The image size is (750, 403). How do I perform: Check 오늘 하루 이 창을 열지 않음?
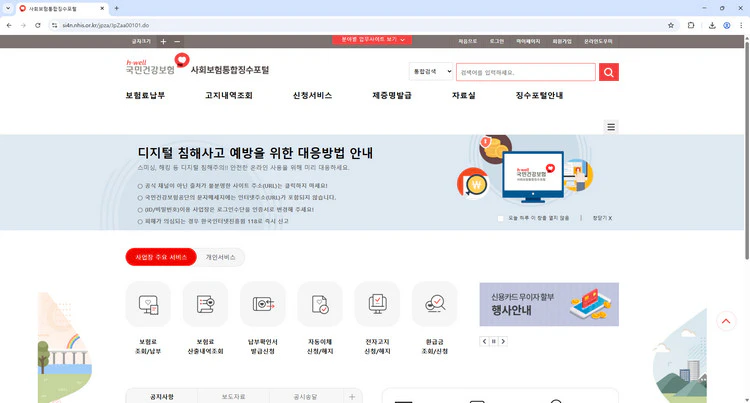(502, 217)
